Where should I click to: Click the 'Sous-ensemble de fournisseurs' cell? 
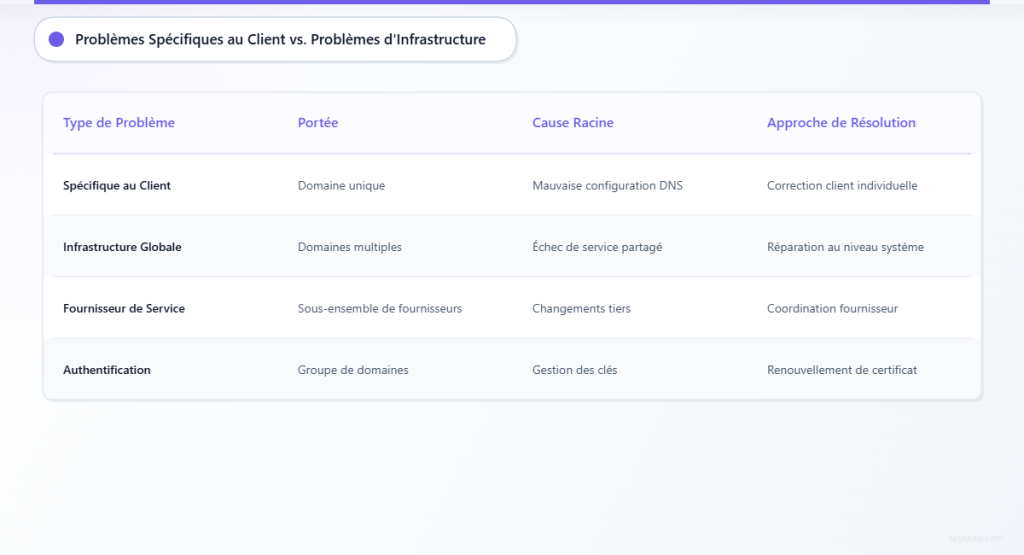[x=380, y=308]
